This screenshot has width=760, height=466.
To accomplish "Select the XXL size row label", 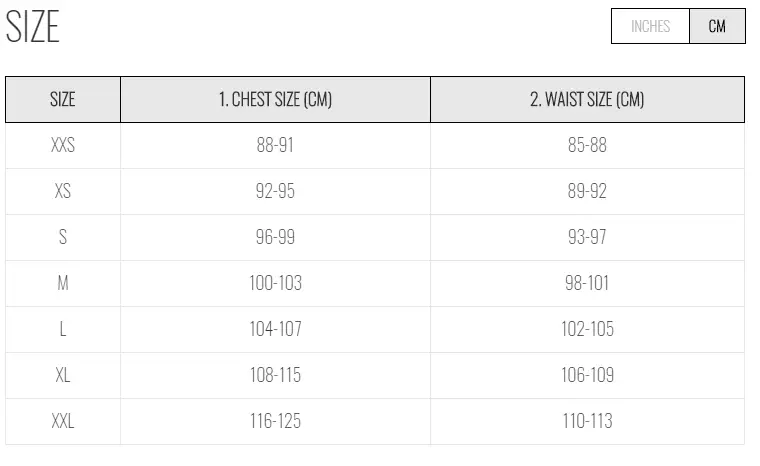I will 63,421.
